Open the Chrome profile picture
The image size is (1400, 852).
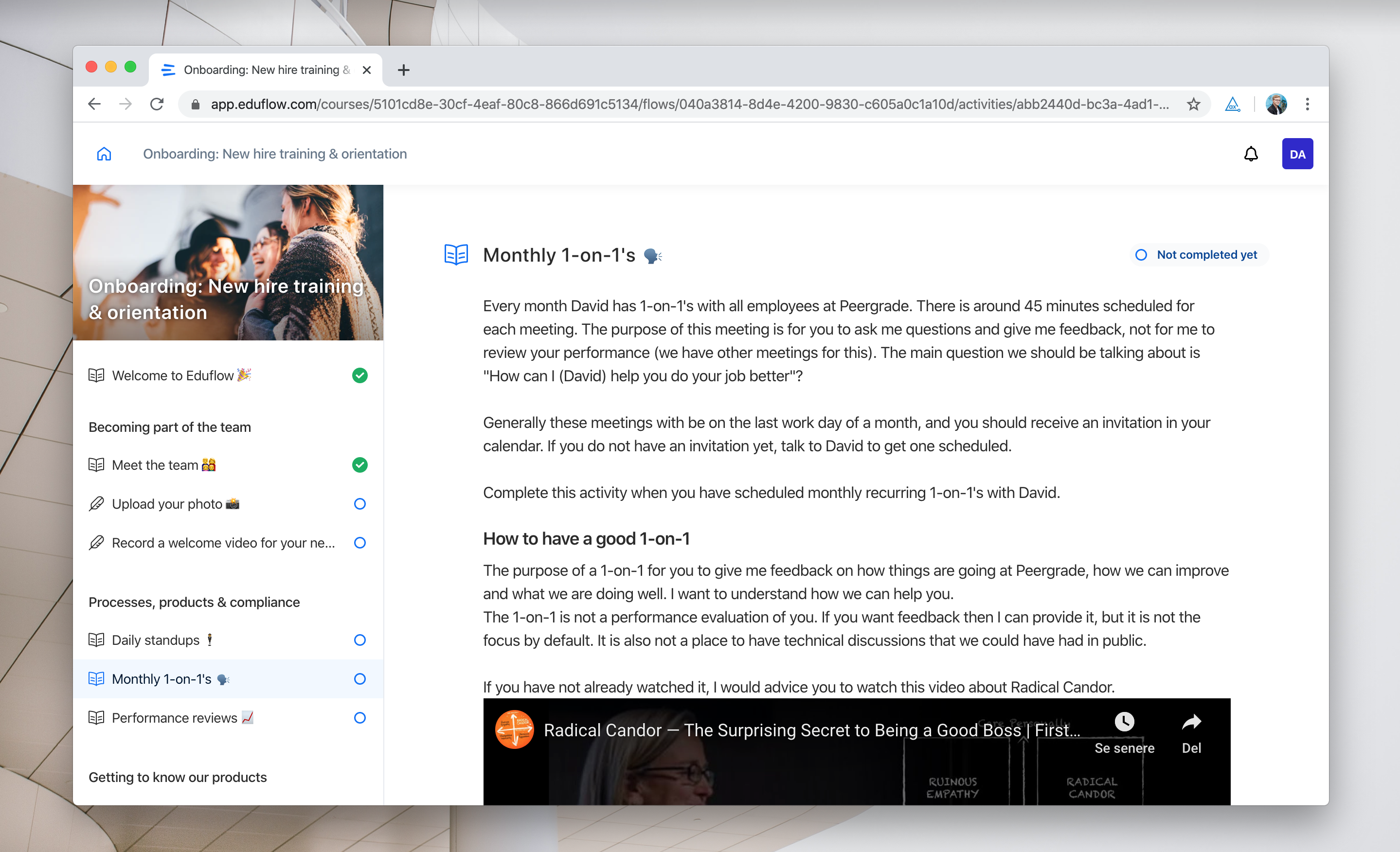(x=1276, y=104)
